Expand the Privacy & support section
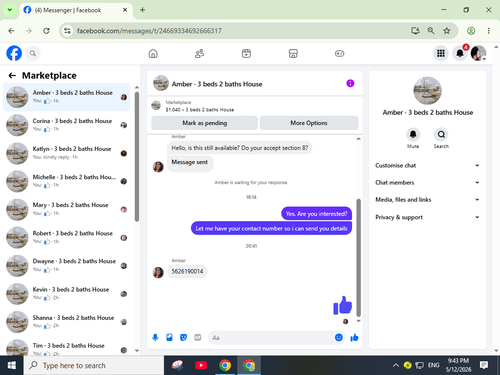 [427, 217]
